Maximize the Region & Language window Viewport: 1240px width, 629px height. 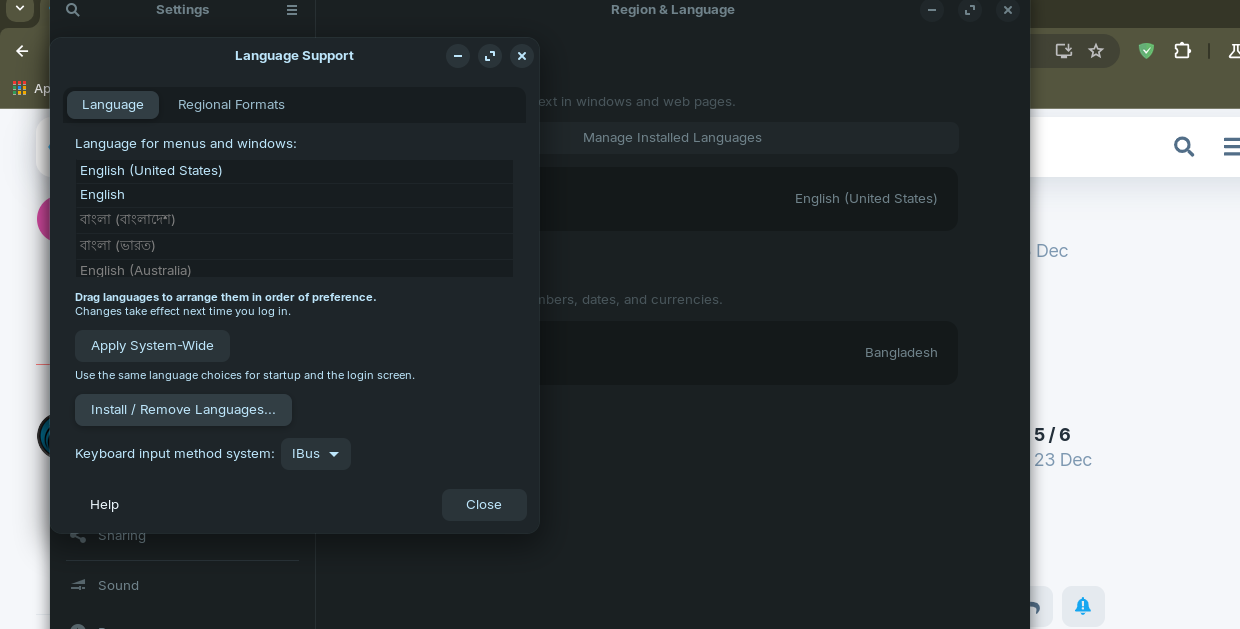[x=970, y=10]
